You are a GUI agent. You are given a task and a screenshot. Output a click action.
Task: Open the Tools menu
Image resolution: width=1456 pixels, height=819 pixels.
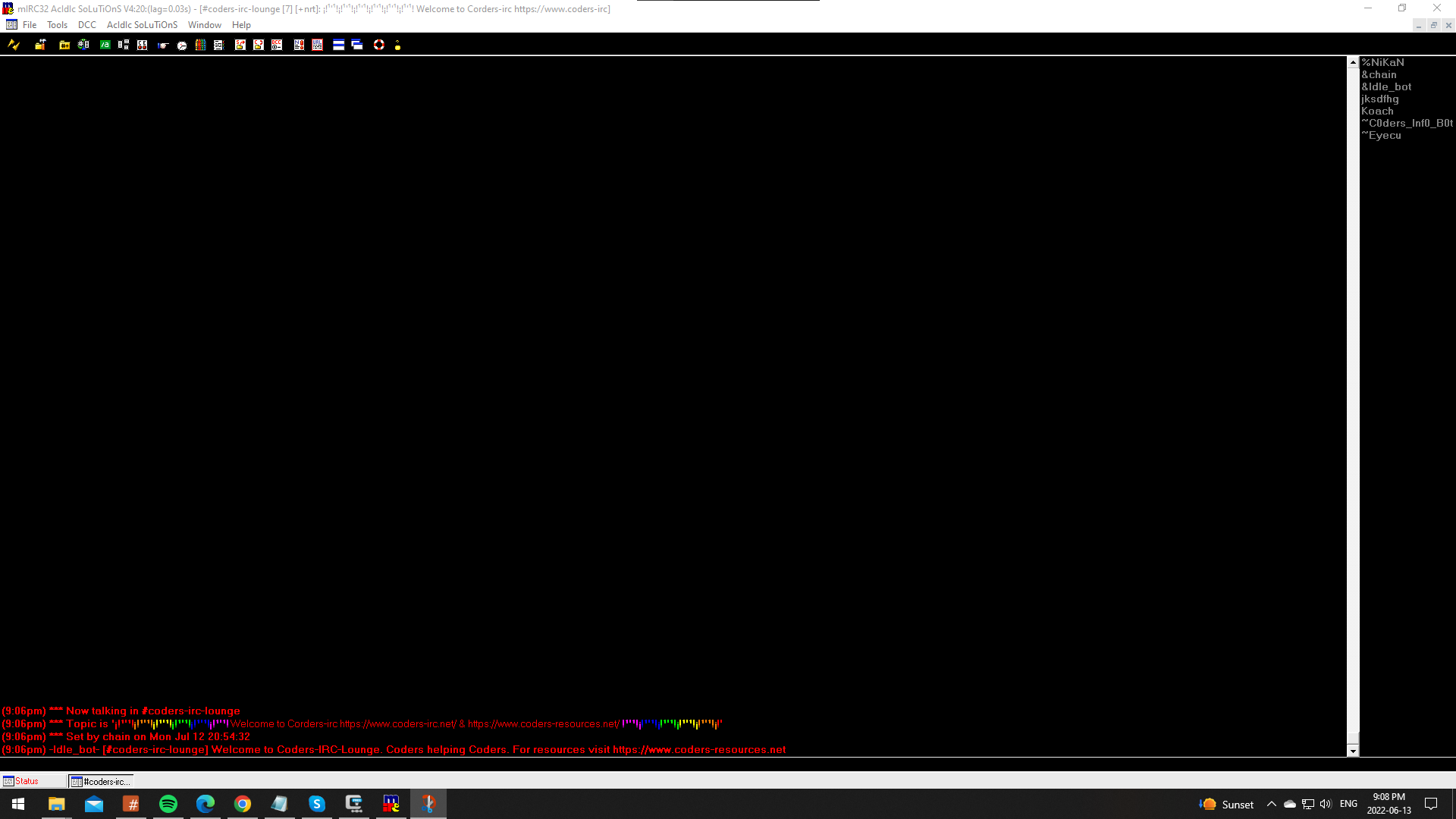point(57,25)
